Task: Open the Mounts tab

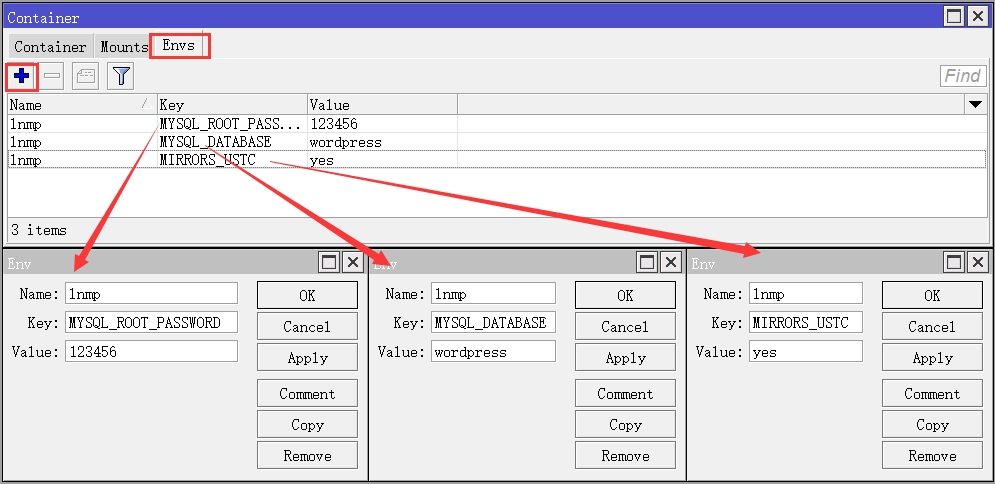Action: point(124,47)
